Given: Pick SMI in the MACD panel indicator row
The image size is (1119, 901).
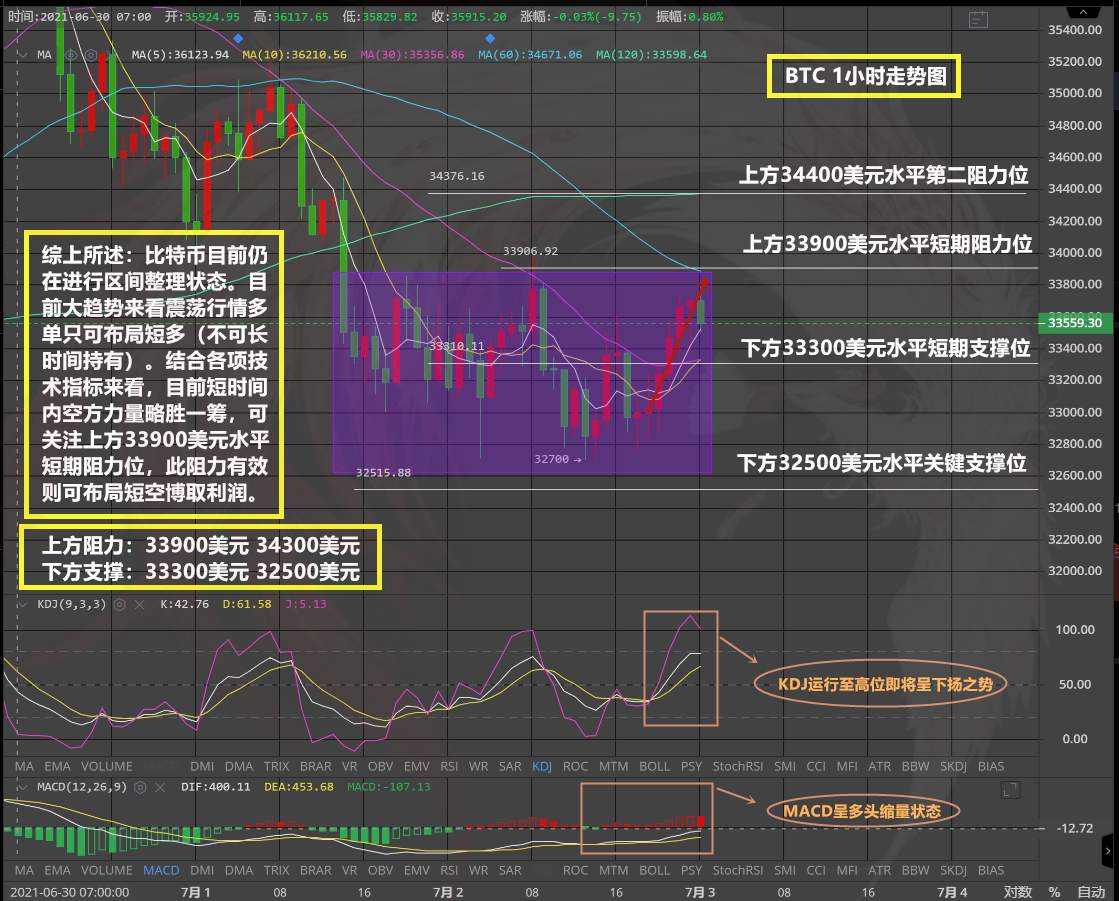Looking at the screenshot, I should tap(785, 870).
